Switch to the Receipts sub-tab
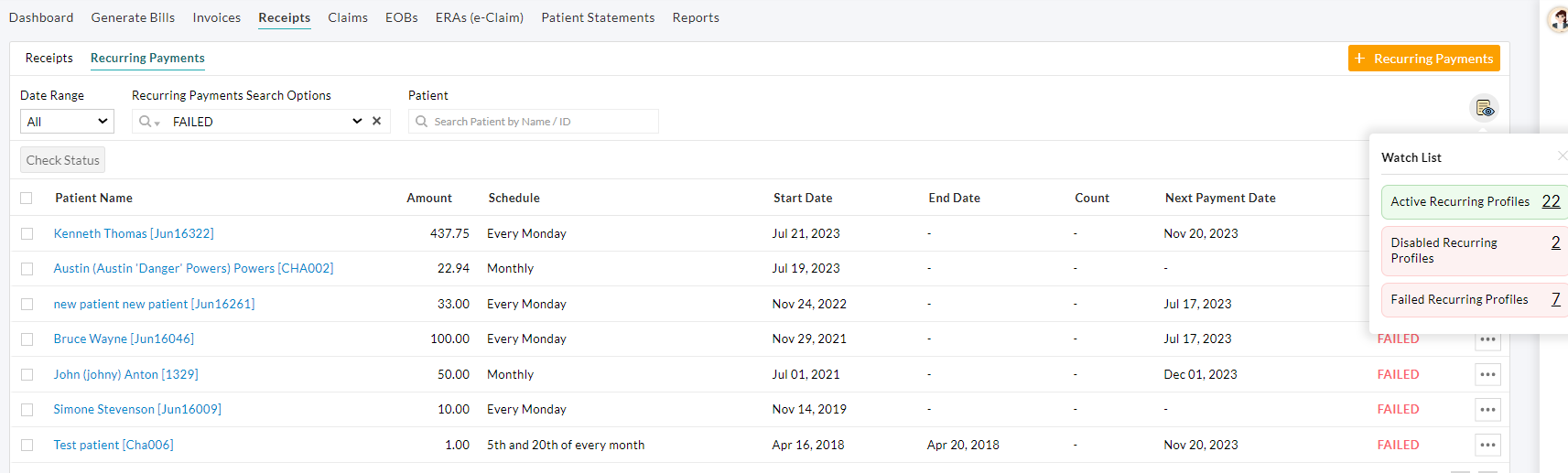This screenshot has width=1568, height=473. pyautogui.click(x=49, y=58)
